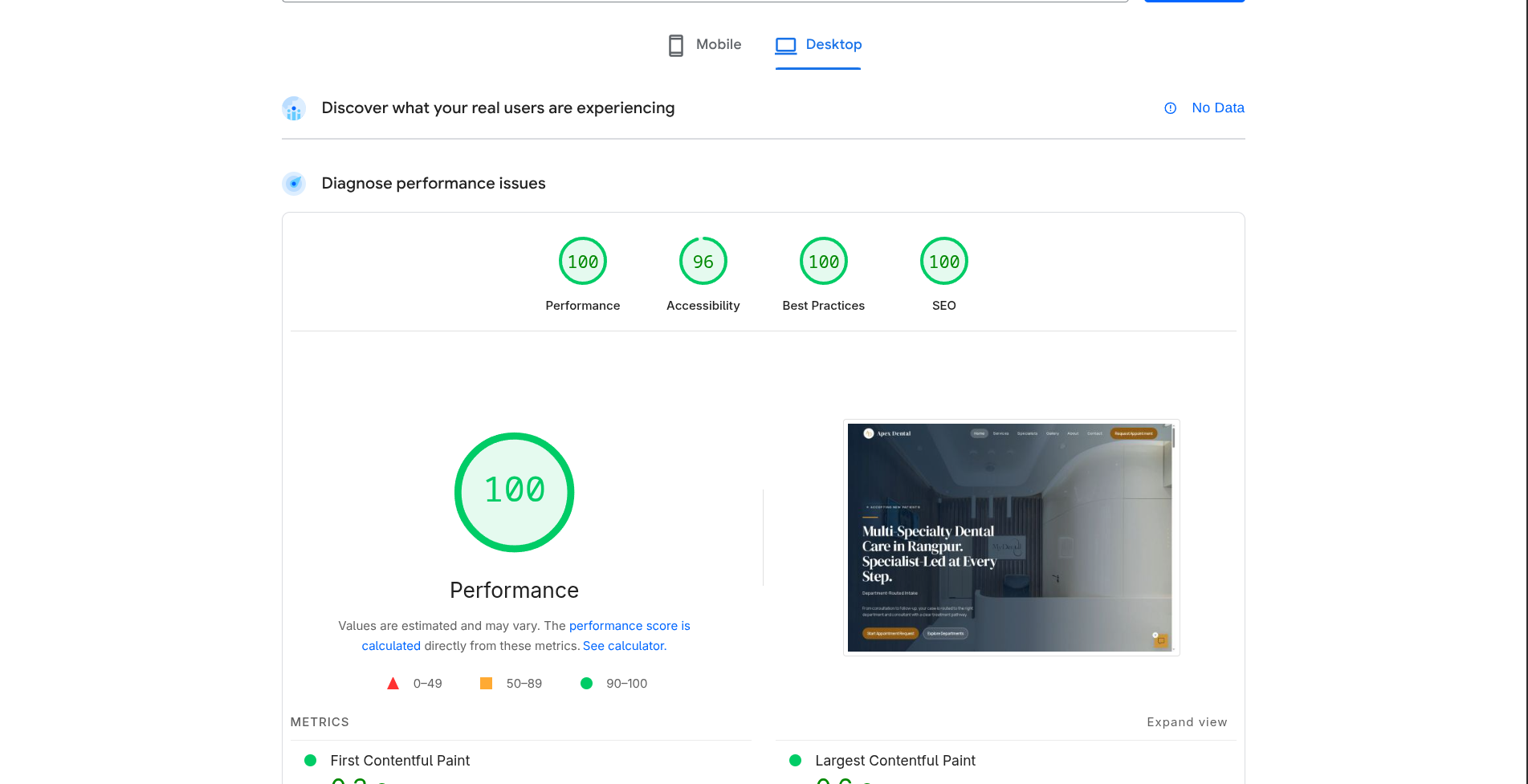
Task: Click the info icon next to No Data
Action: (1170, 108)
